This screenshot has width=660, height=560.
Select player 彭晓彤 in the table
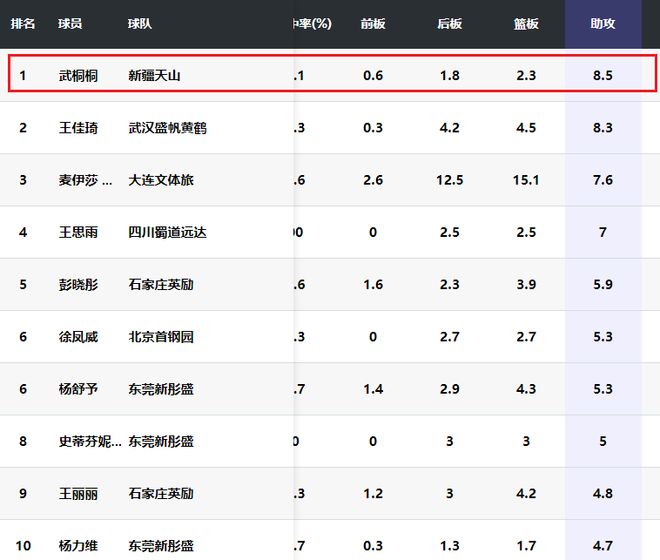(78, 285)
